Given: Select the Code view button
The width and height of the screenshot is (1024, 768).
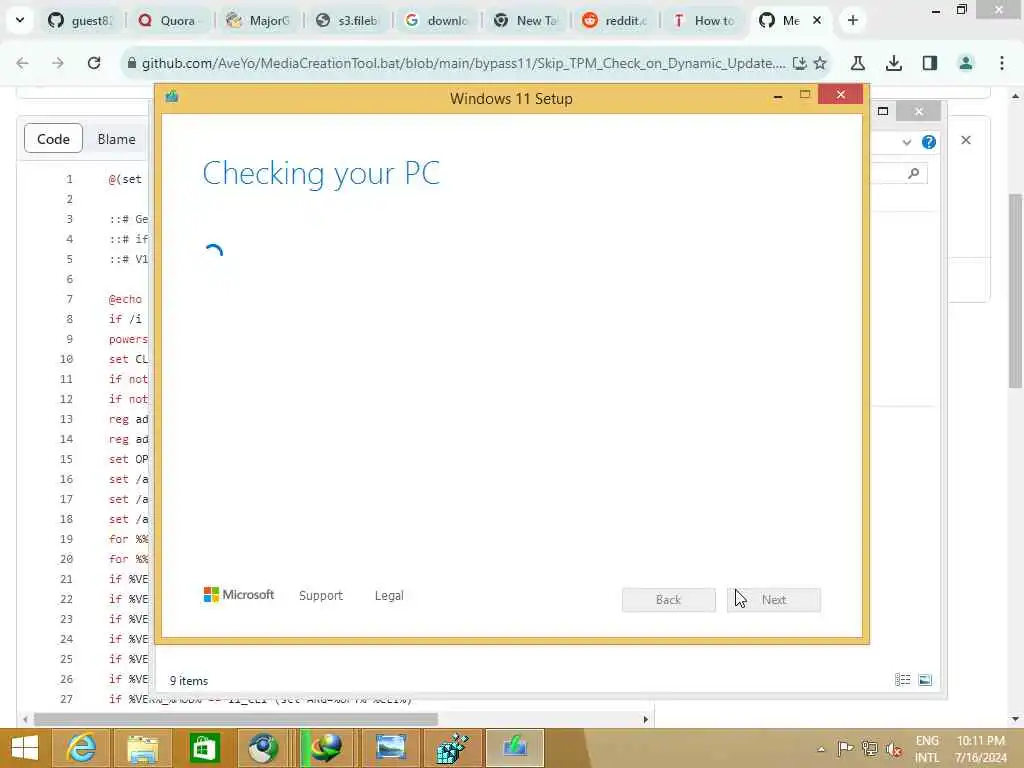Looking at the screenshot, I should click(x=54, y=138).
